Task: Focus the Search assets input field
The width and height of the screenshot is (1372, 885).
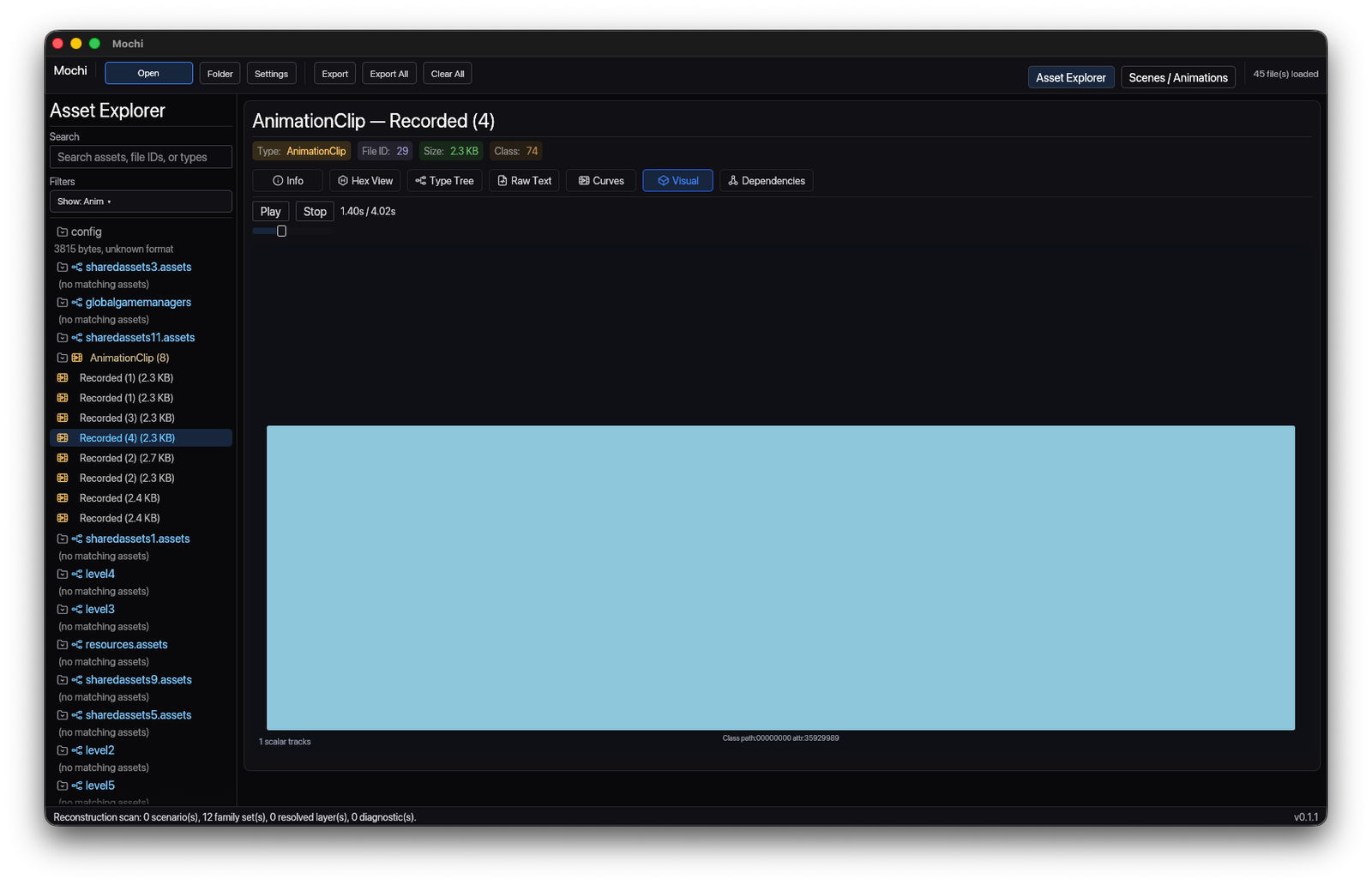Action: (x=141, y=157)
